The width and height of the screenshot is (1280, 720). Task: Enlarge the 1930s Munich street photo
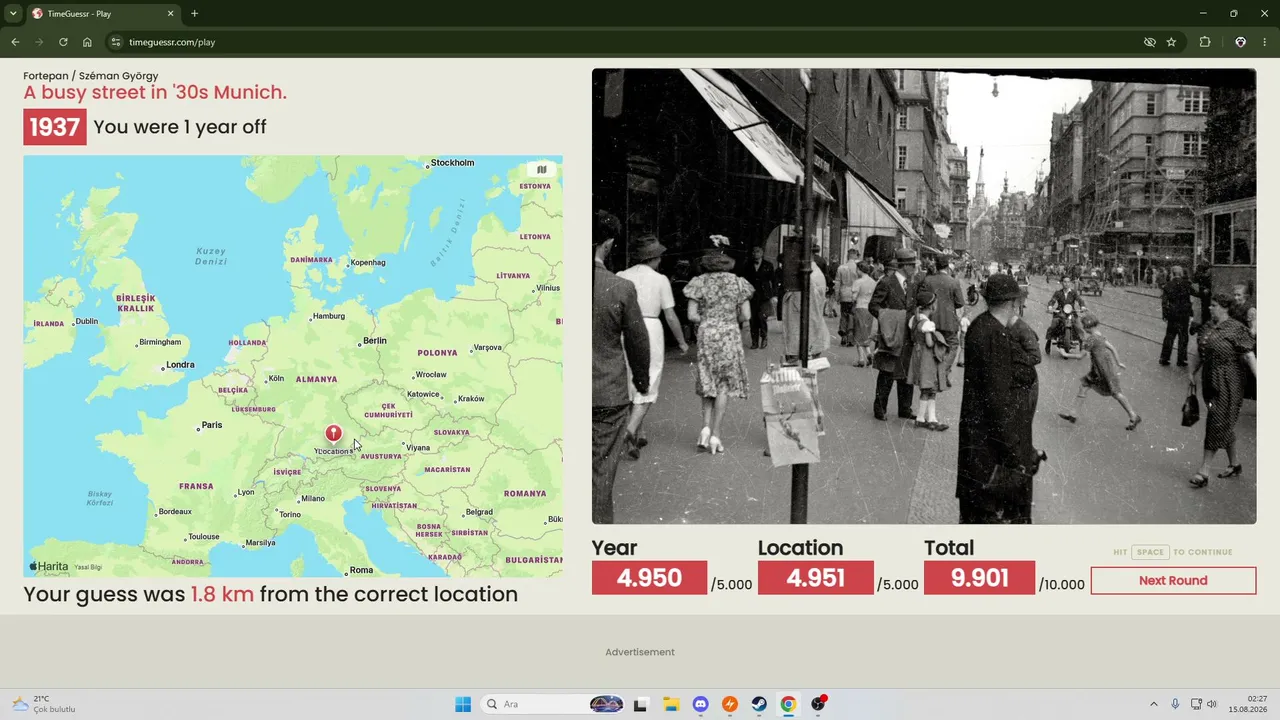pos(924,296)
